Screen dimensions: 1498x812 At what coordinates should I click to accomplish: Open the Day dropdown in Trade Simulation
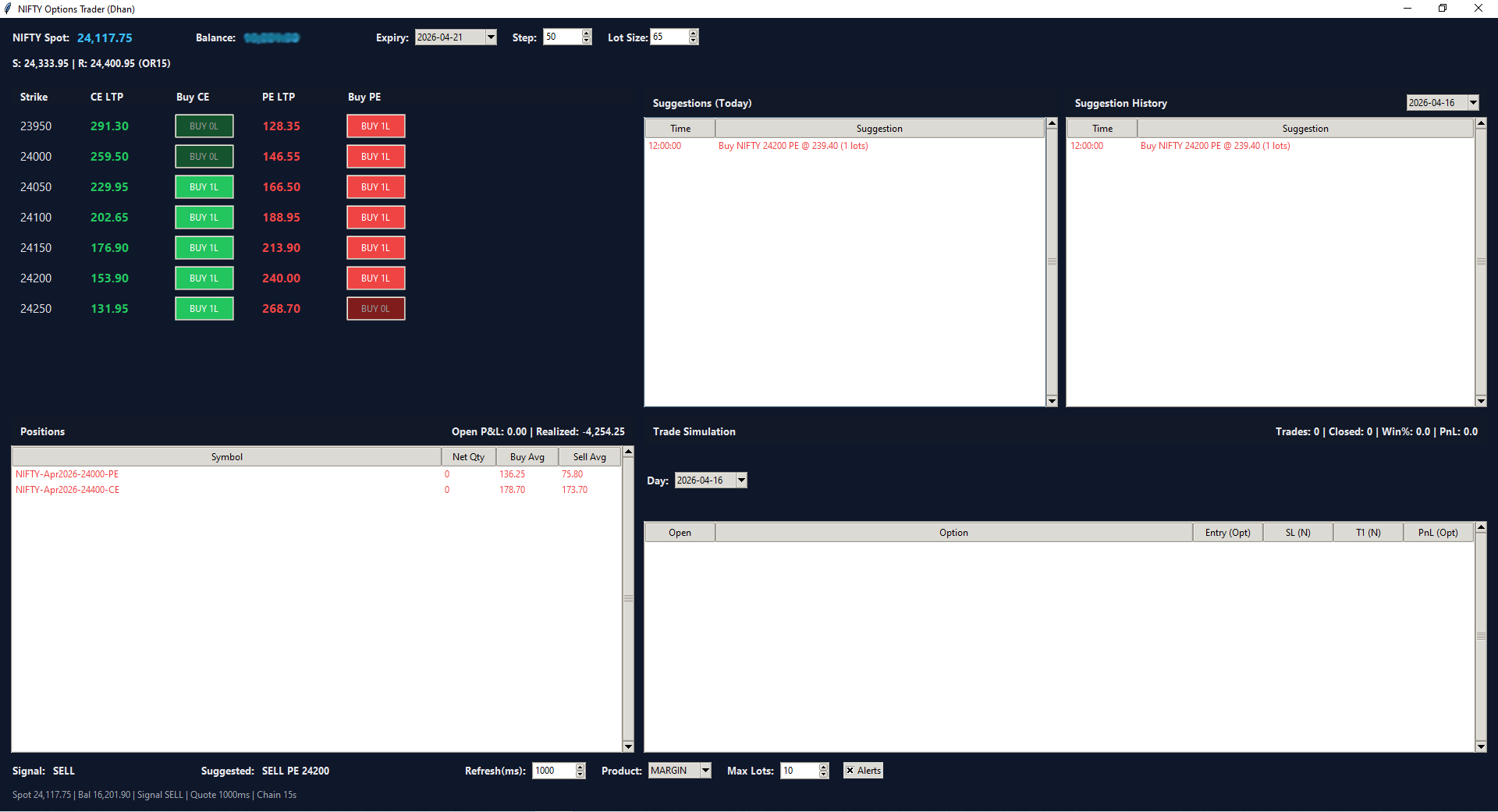(741, 480)
